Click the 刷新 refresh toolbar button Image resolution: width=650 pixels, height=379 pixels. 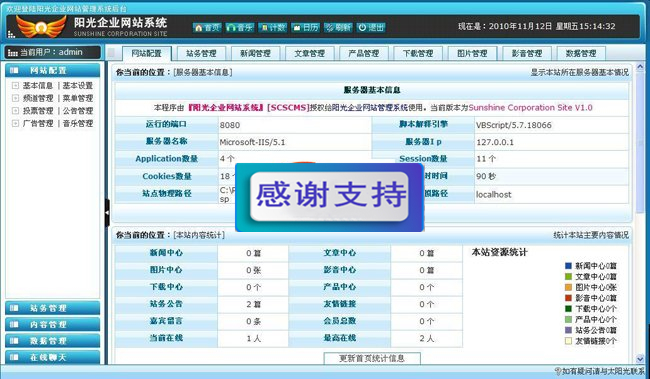coord(338,27)
